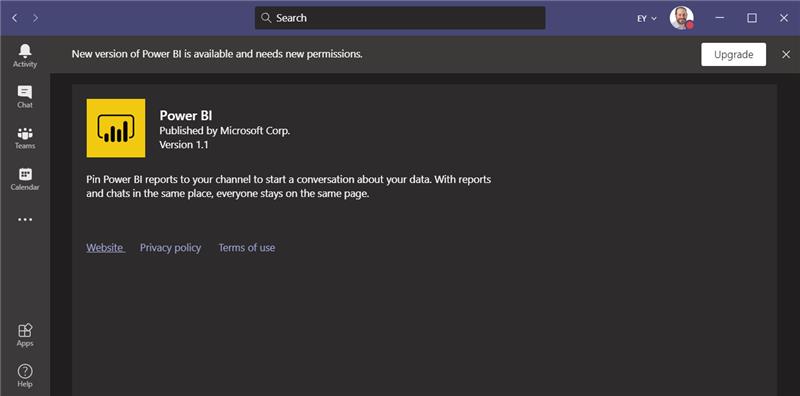
Task: Click the yellow Power BI logo
Action: pyautogui.click(x=116, y=128)
